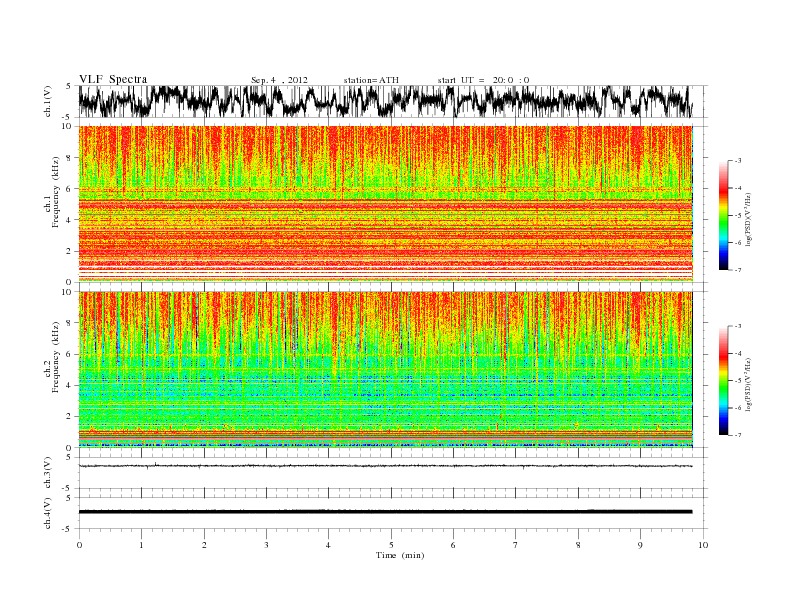This screenshot has height=612, width=792.
Task: Click the ch.2 frequency axis tick "8"
Action: pyautogui.click(x=70, y=323)
